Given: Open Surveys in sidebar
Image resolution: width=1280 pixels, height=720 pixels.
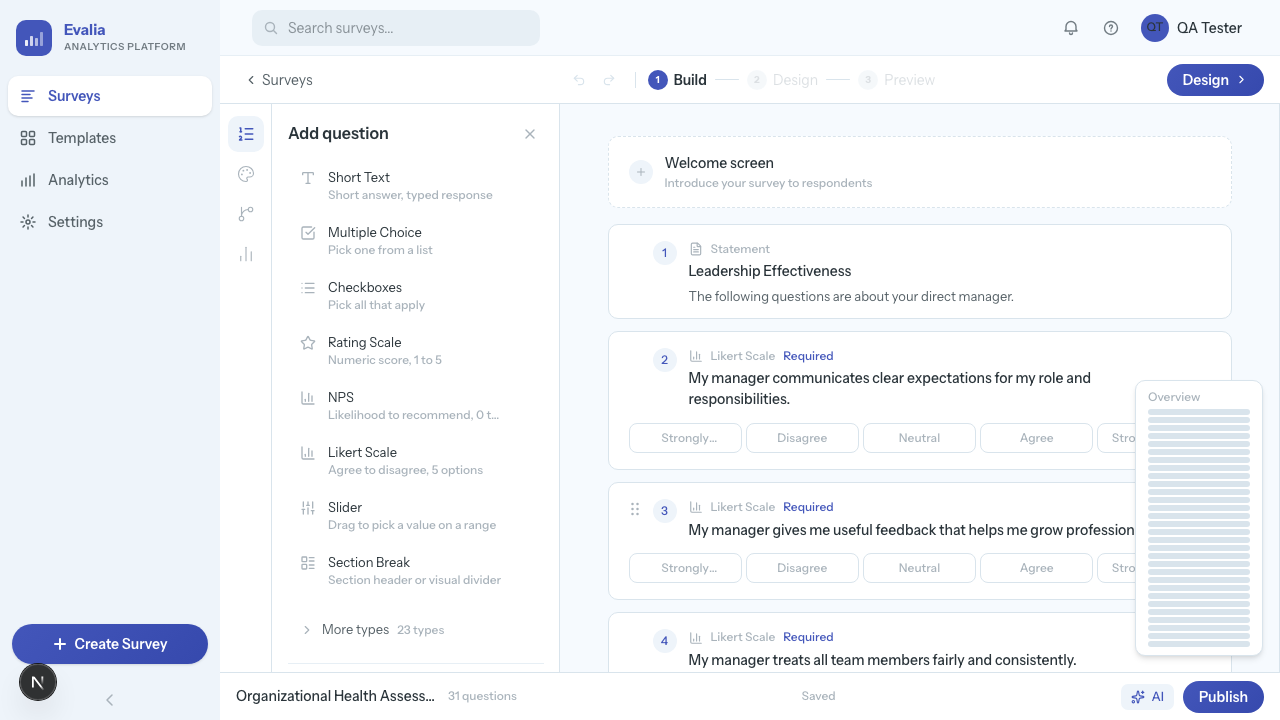Looking at the screenshot, I should [x=110, y=96].
